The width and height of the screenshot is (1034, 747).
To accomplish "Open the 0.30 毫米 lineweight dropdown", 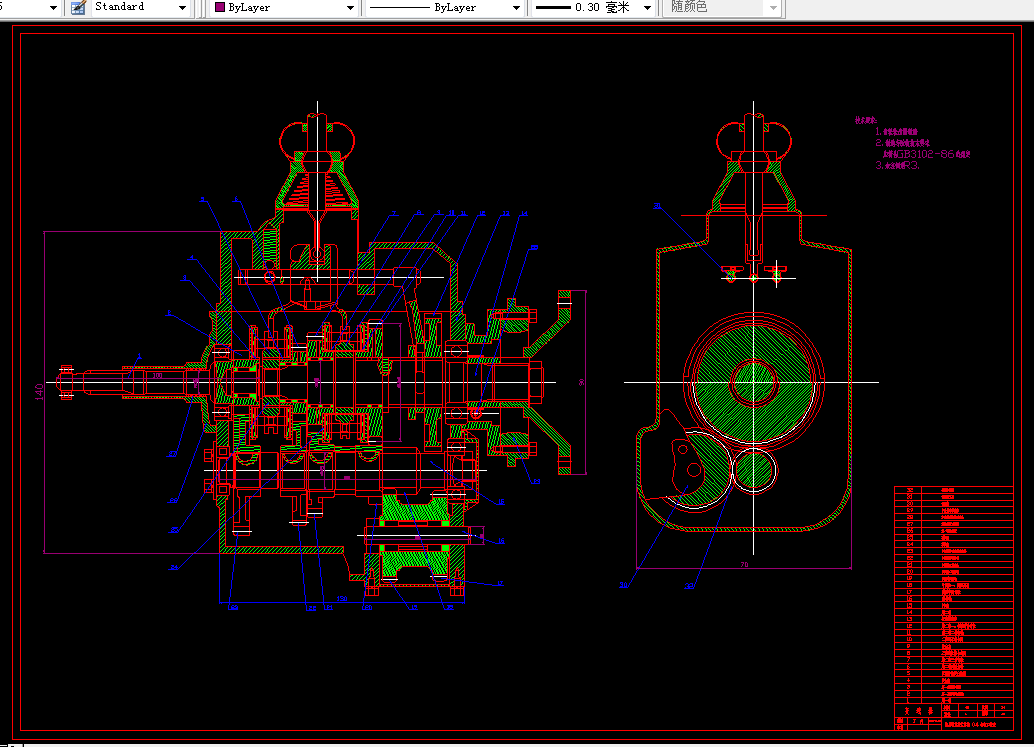I will (648, 8).
